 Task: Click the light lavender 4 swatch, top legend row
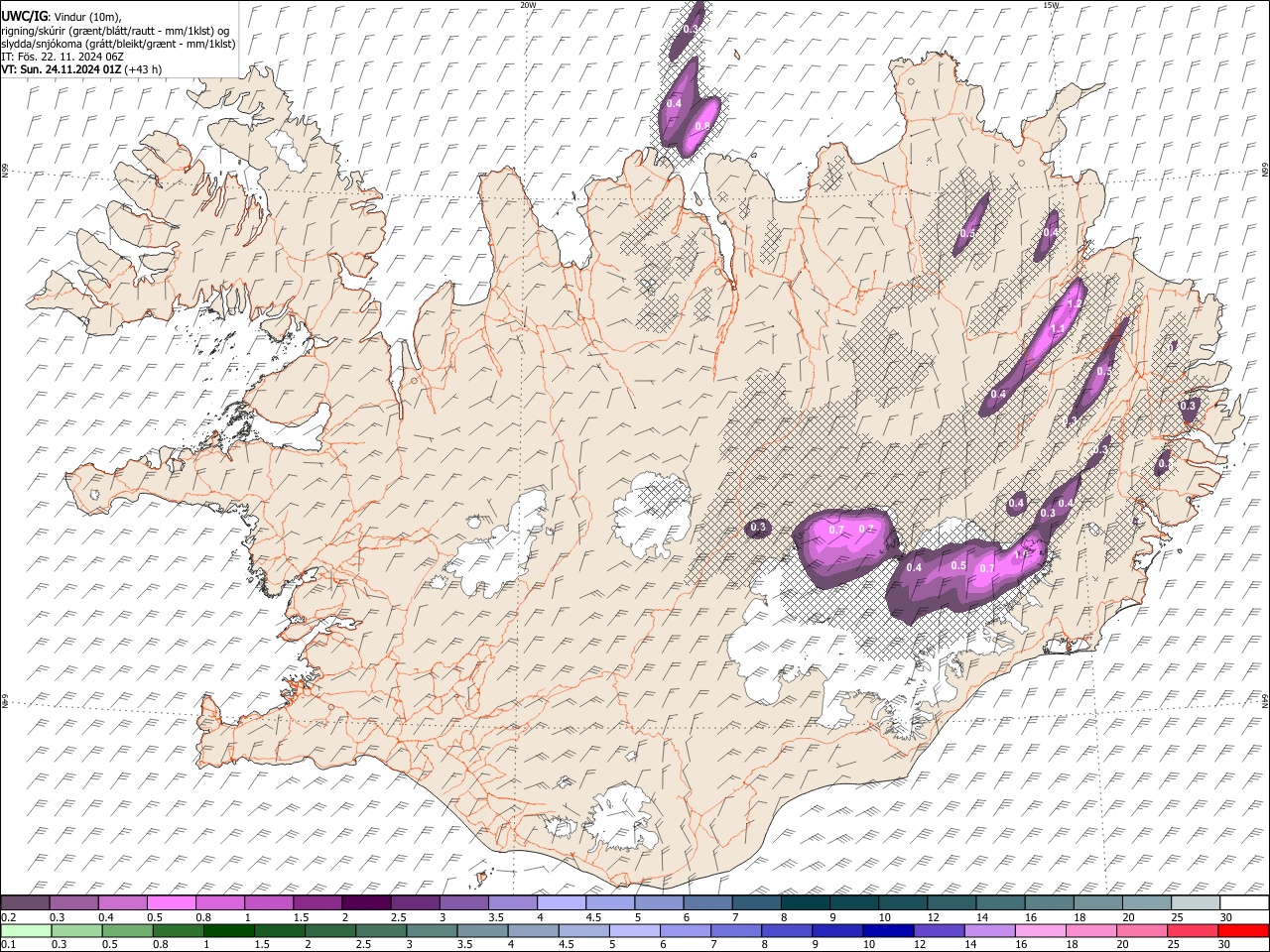click(x=562, y=903)
